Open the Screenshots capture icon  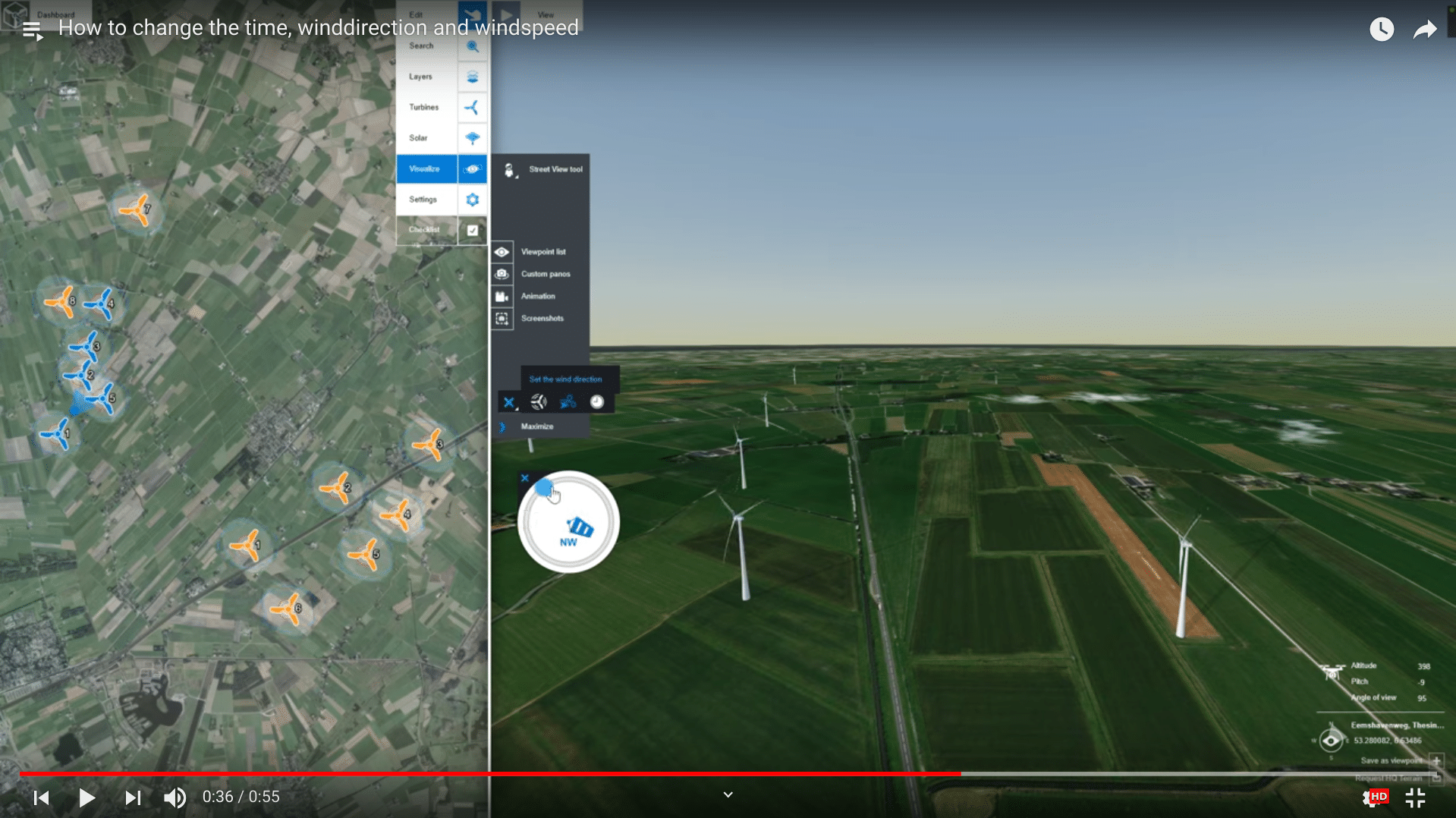(502, 319)
